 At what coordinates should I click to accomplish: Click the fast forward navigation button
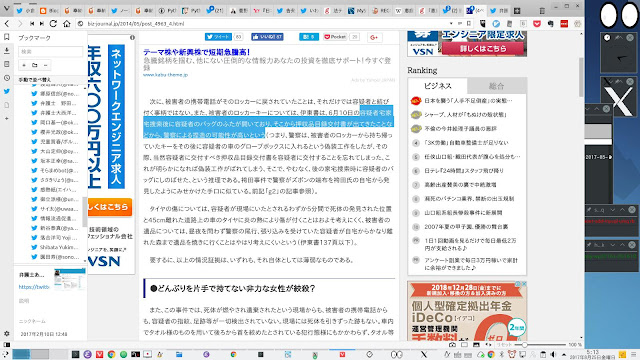pos(42,24)
